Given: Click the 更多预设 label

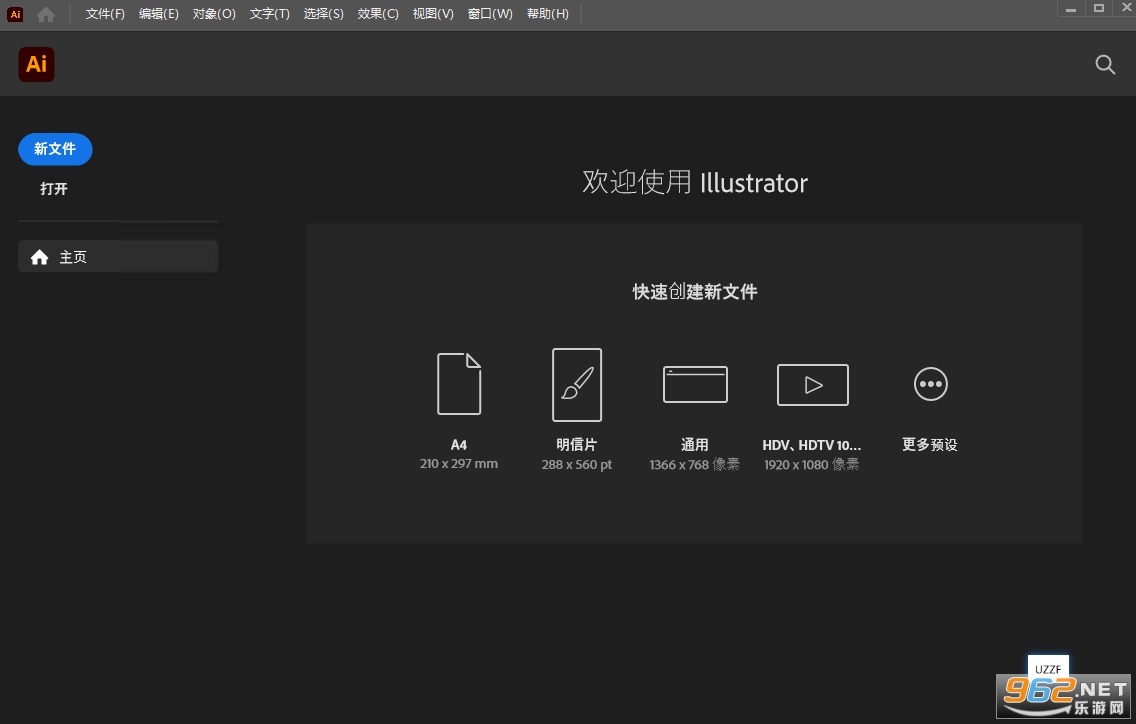Looking at the screenshot, I should 930,444.
